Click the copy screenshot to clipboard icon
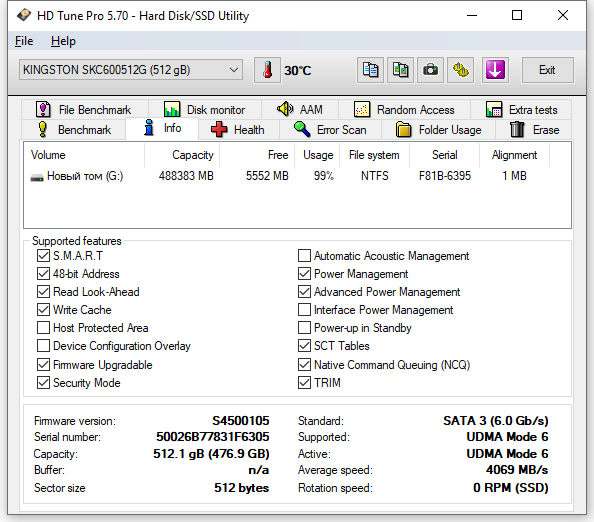 click(x=400, y=70)
